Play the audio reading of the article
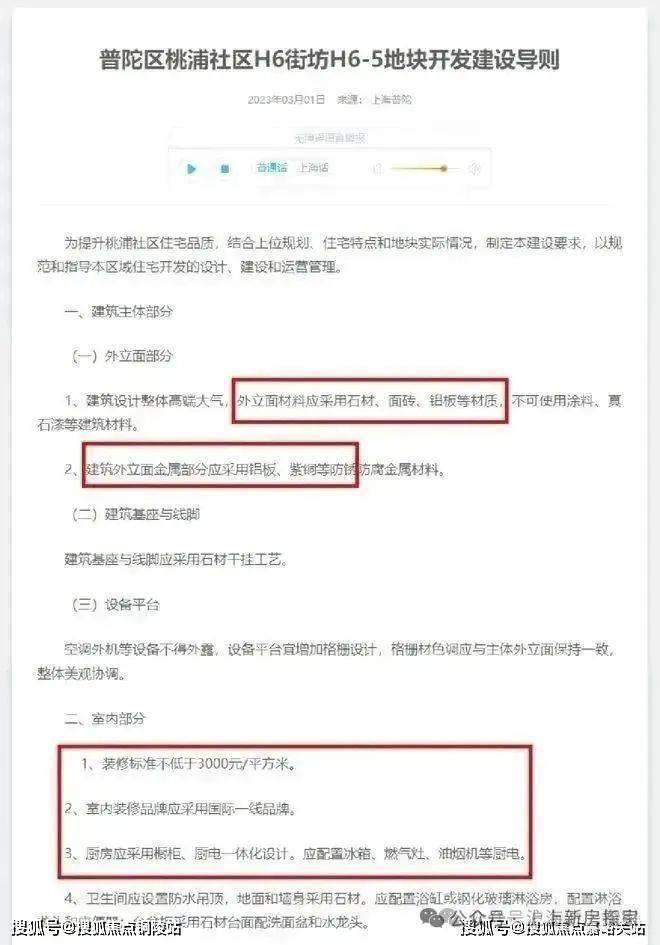The width and height of the screenshot is (660, 945). pos(192,169)
